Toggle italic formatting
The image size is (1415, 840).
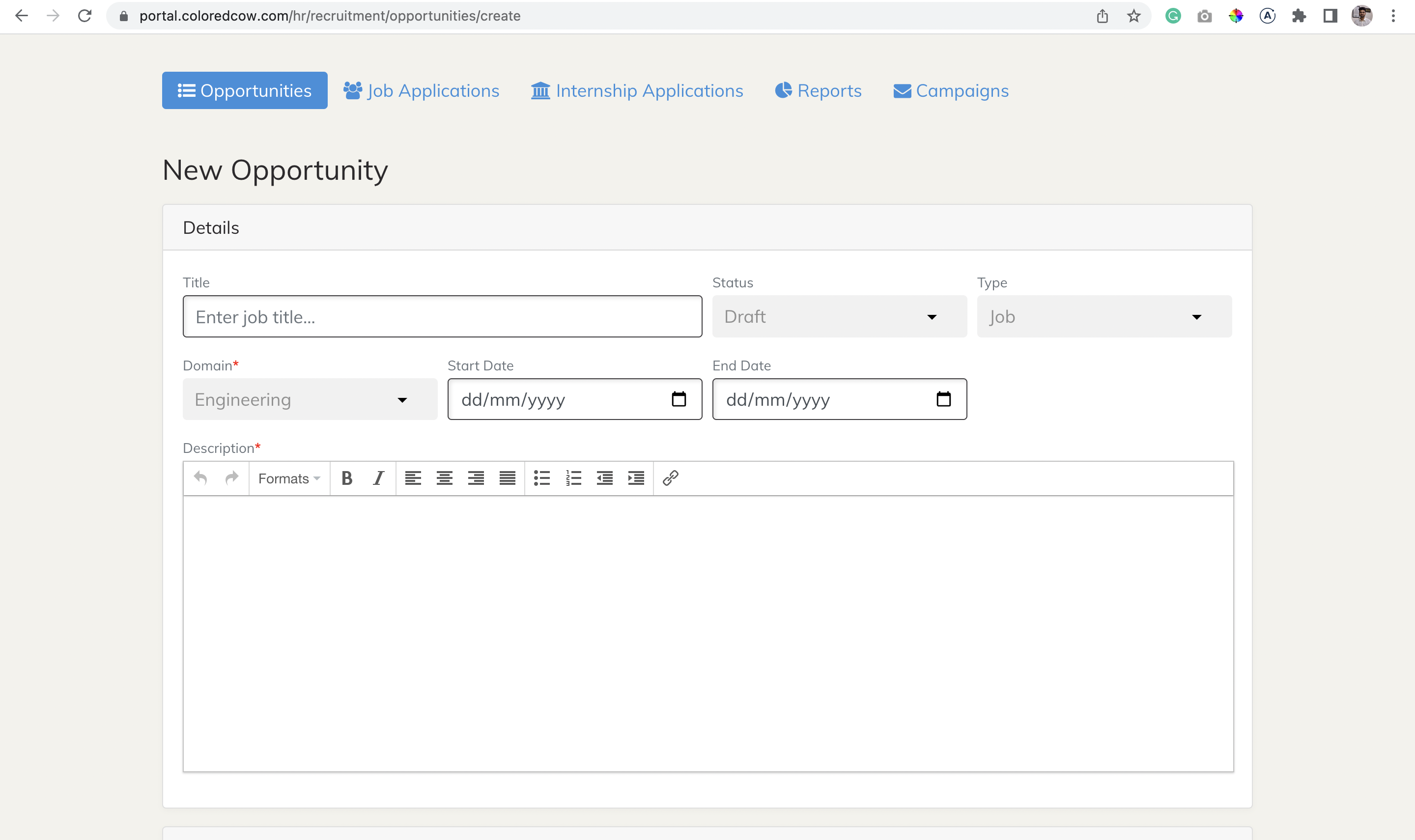[379, 478]
